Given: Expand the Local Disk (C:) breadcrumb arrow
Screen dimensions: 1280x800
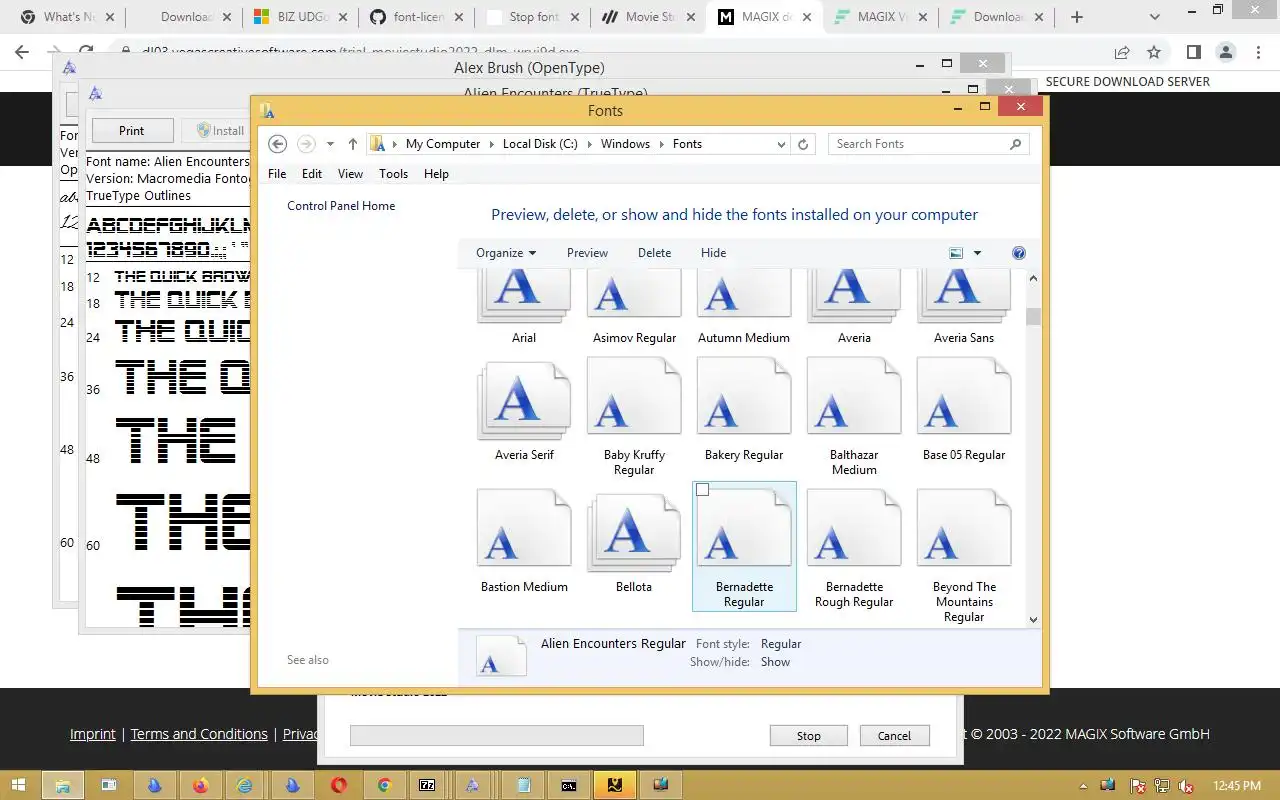Looking at the screenshot, I should click(x=589, y=144).
